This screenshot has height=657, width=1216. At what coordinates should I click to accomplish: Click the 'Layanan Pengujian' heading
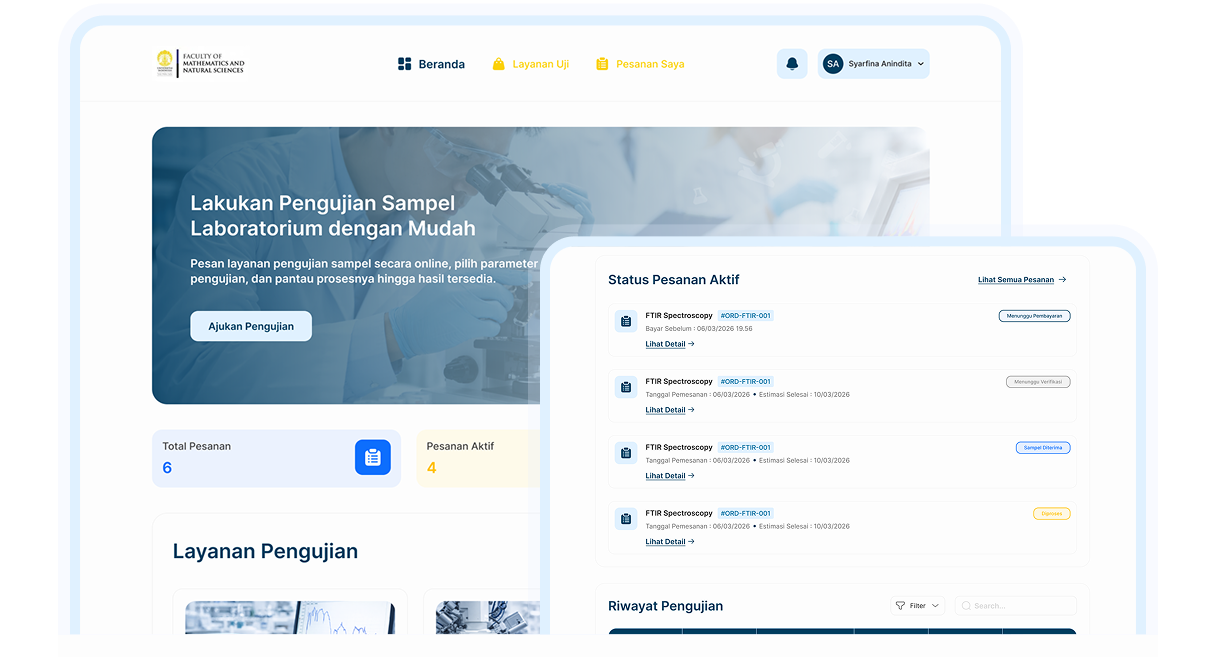(x=265, y=551)
